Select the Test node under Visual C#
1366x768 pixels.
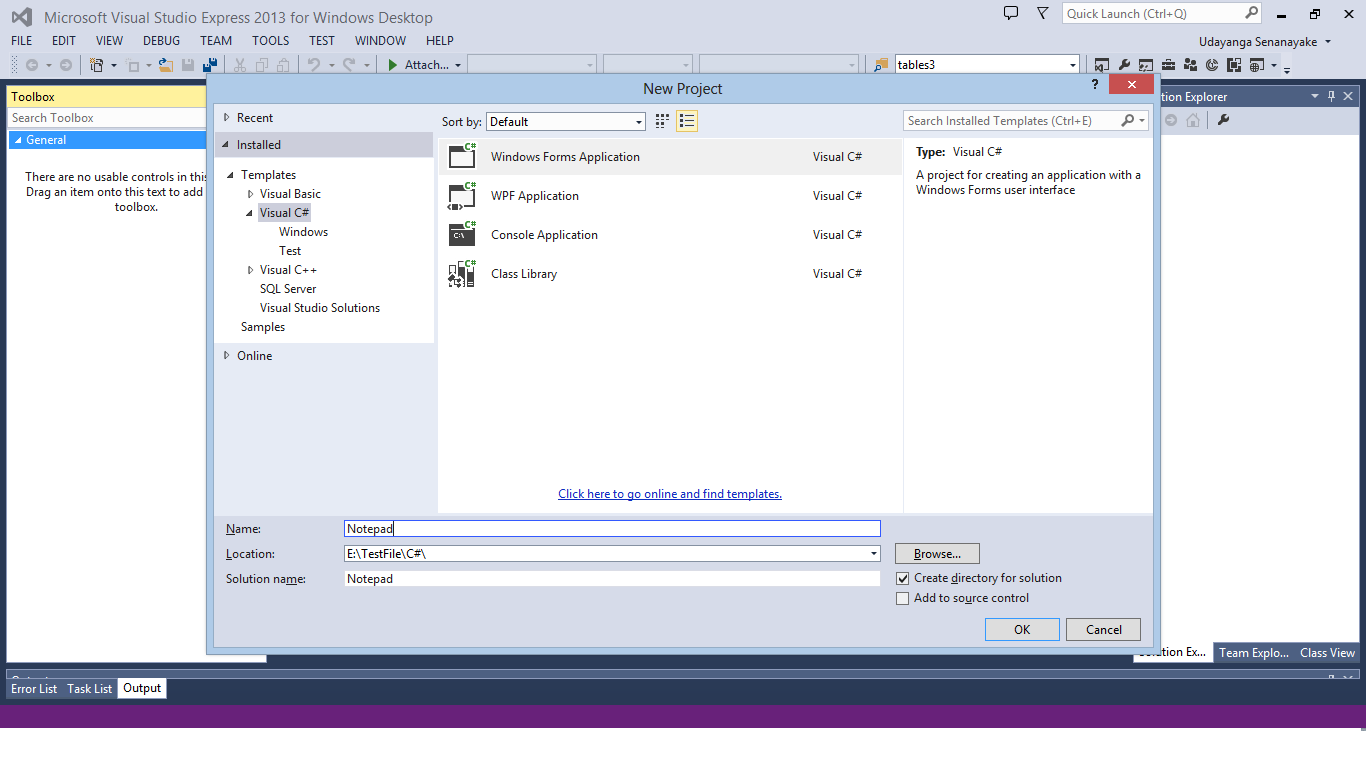tap(290, 251)
